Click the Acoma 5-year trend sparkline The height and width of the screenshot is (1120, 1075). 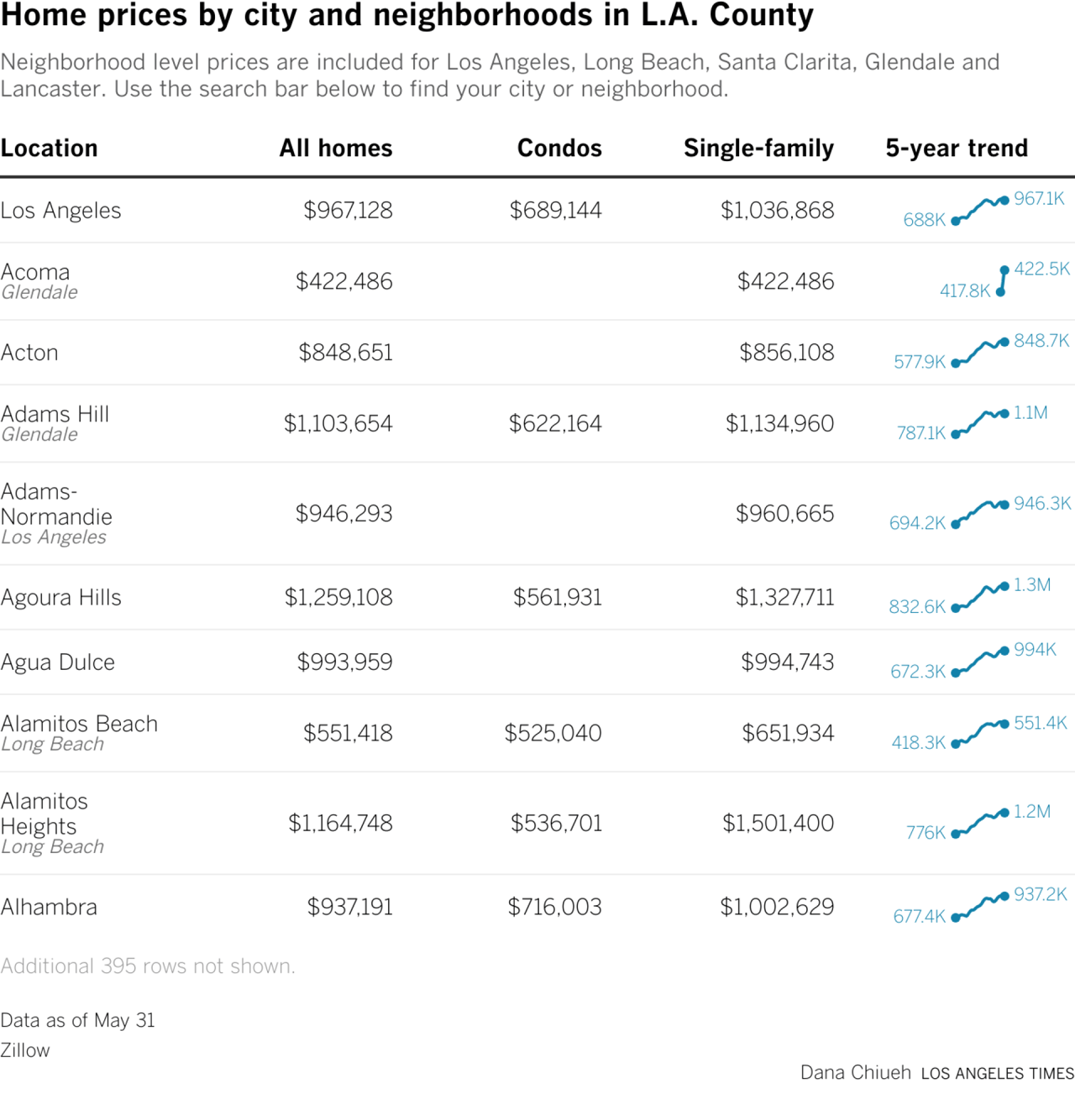(x=1002, y=280)
